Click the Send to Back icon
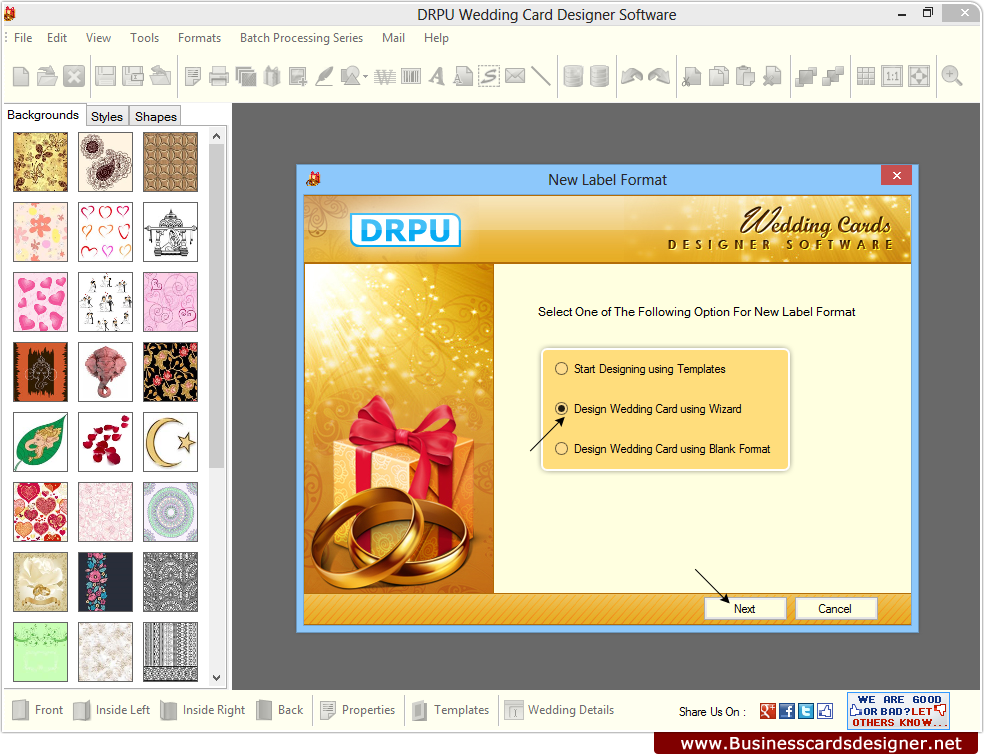Viewport: 984px width, 754px height. coord(833,77)
